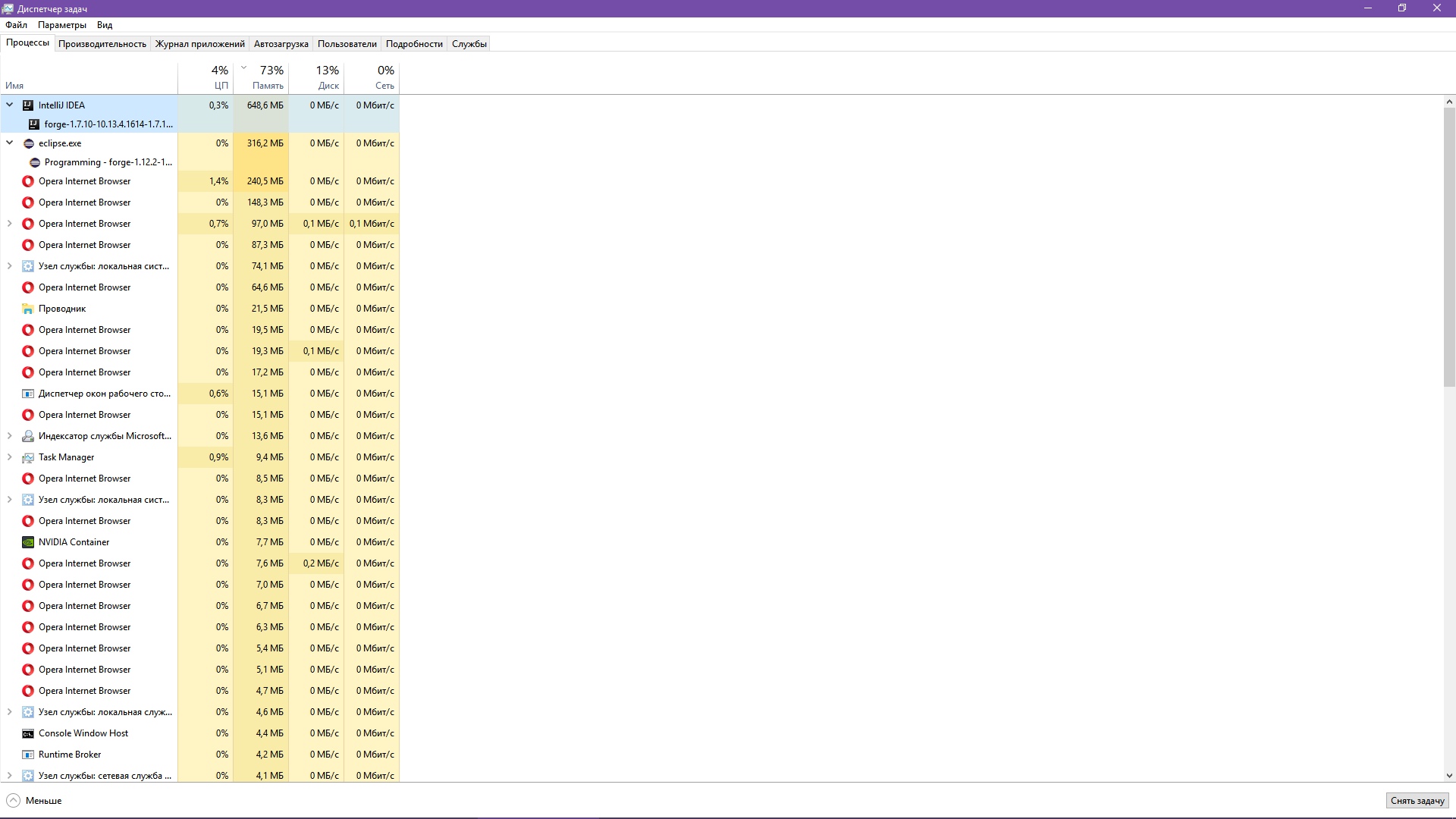Viewport: 1456px width, 819px height.
Task: Open the Файл menu
Action: 16,25
